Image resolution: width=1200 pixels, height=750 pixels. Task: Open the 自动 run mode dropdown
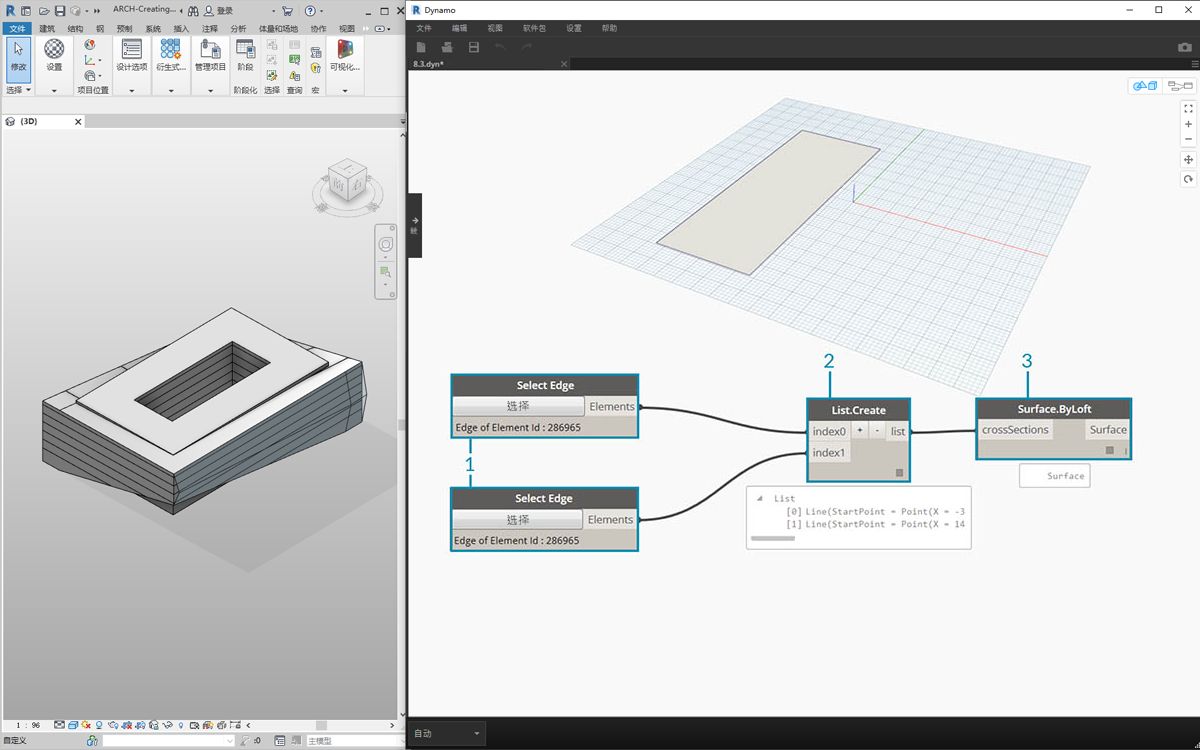447,733
